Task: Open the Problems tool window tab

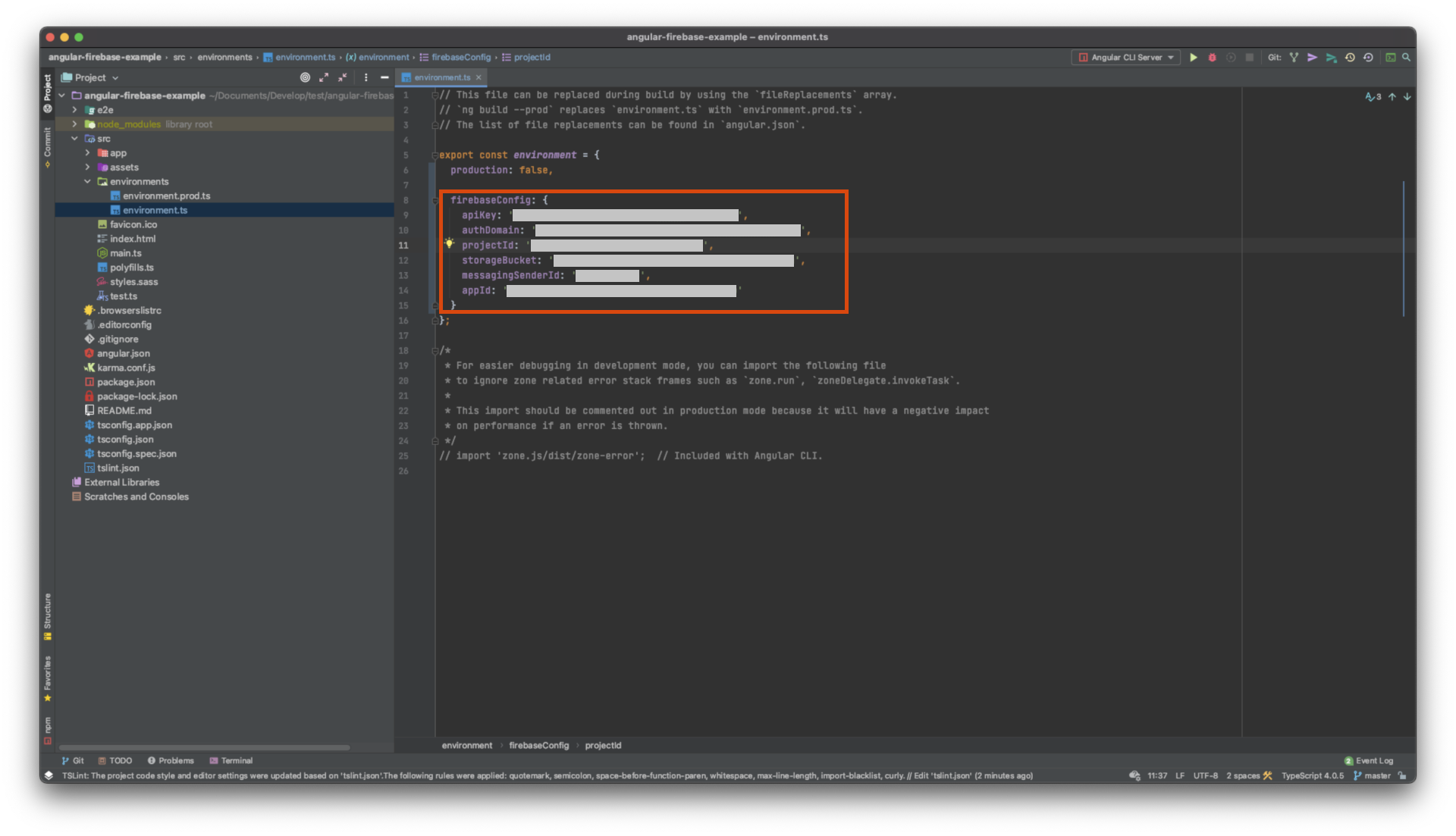Action: 171,760
